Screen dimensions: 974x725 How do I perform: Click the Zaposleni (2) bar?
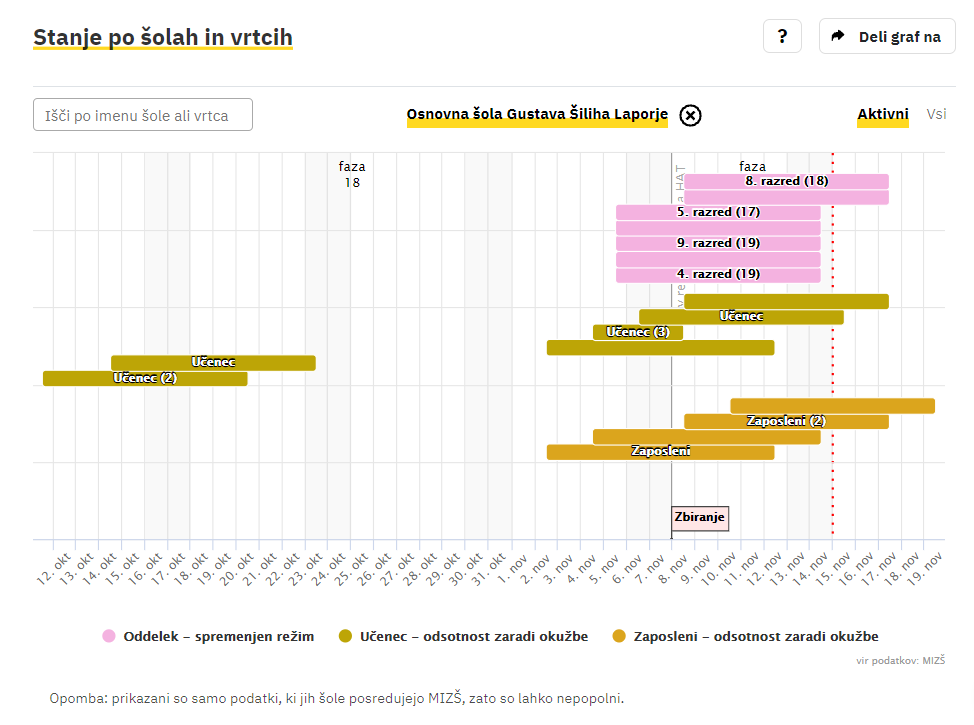coord(786,421)
